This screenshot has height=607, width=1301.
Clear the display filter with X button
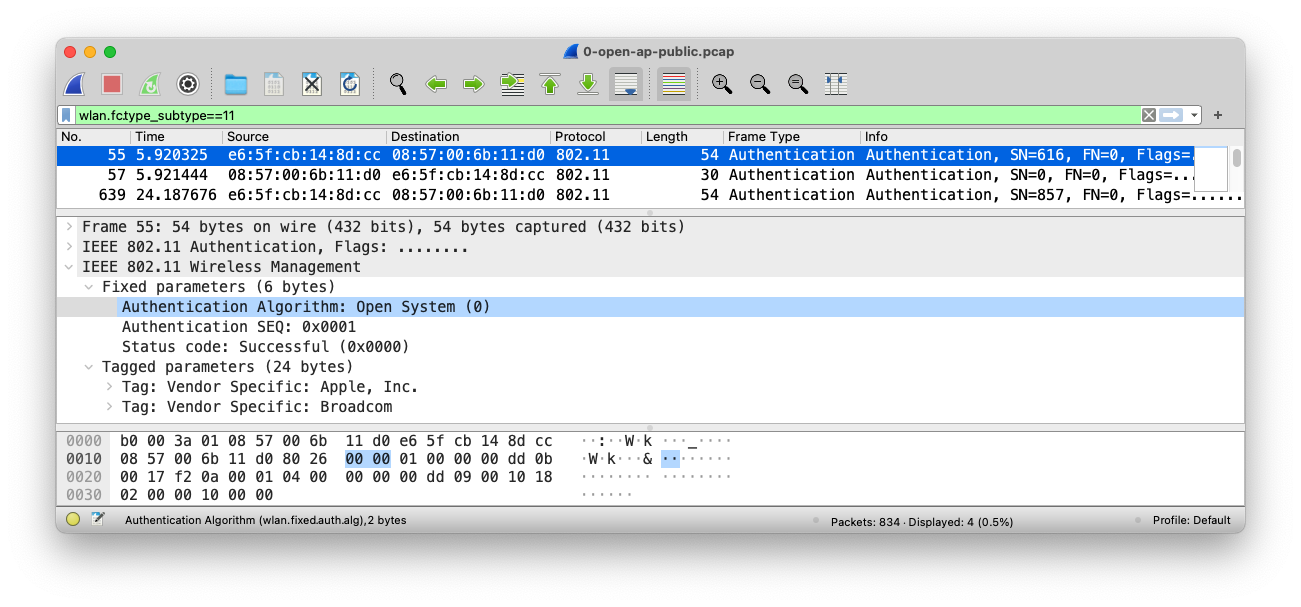[x=1149, y=115]
